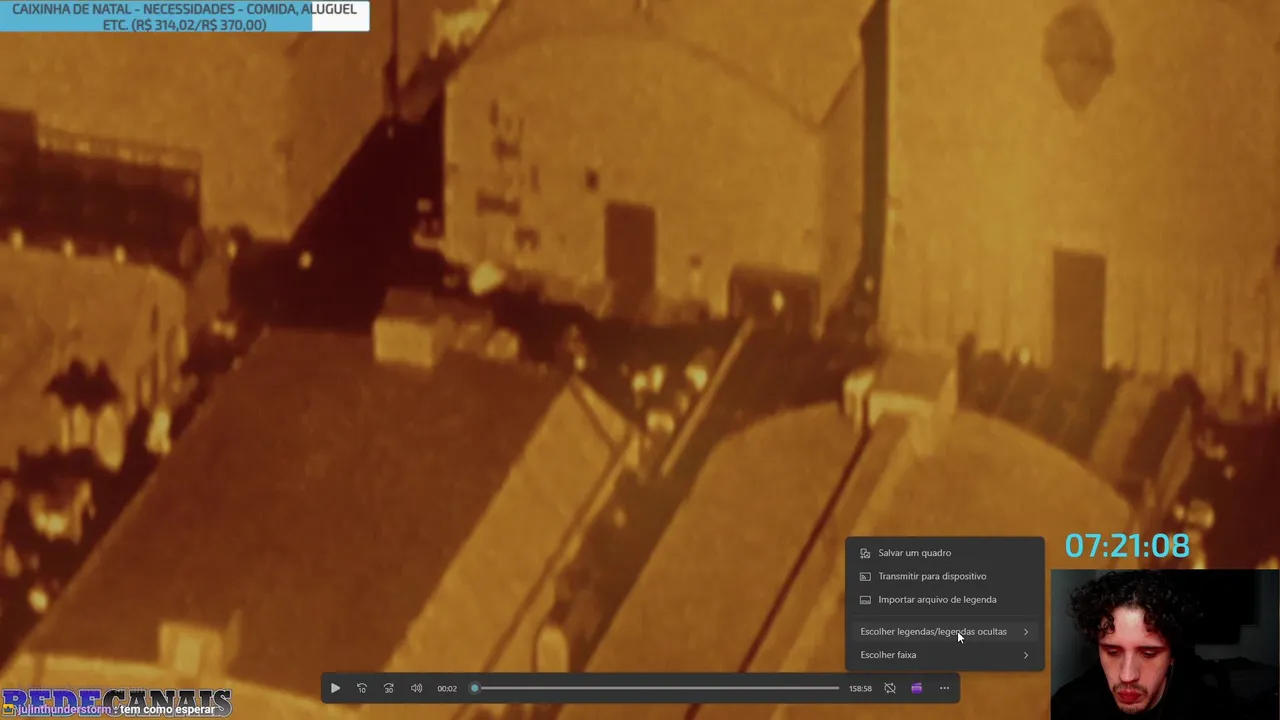The width and height of the screenshot is (1280, 720).
Task: Skip forward 30 seconds
Action: (x=389, y=688)
